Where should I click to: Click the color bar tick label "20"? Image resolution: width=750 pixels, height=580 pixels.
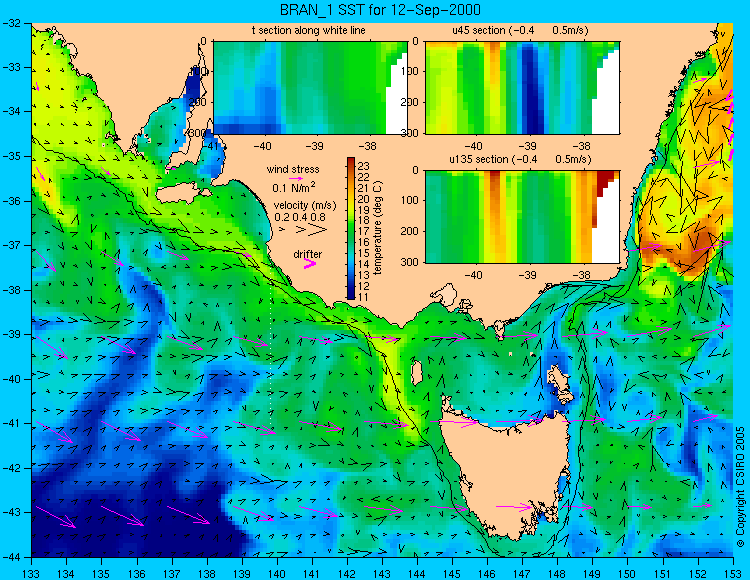coord(364,199)
